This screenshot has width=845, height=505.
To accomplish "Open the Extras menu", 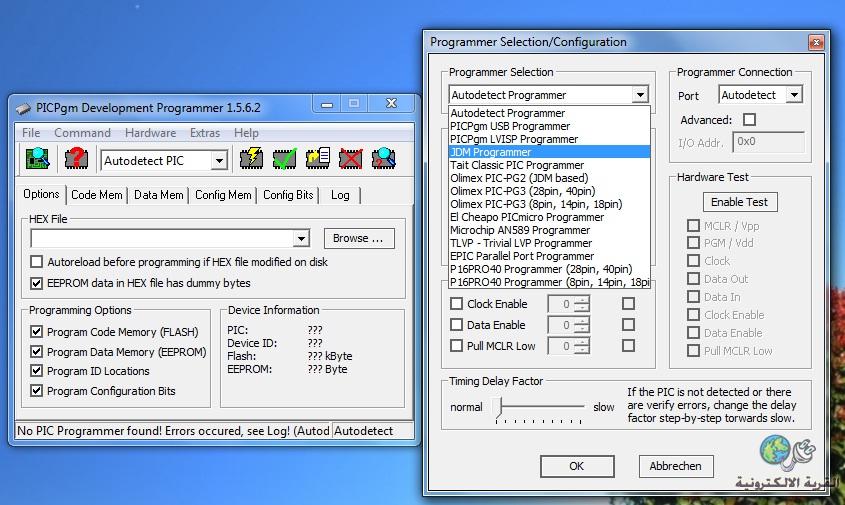I will [x=205, y=133].
